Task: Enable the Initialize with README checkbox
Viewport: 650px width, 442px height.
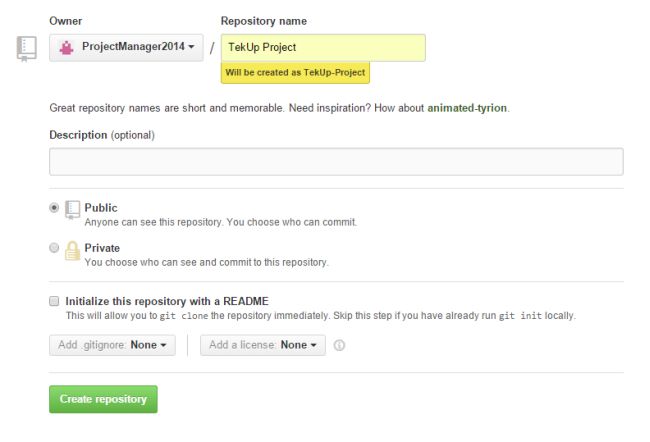Action: (x=54, y=300)
